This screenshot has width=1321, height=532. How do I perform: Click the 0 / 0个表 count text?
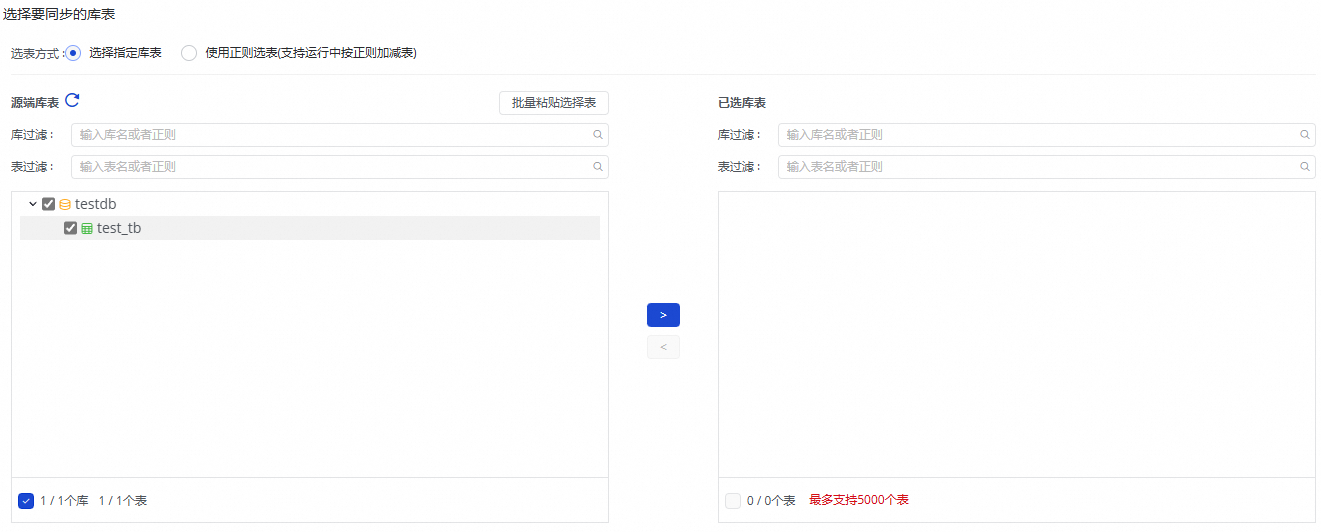tap(771, 500)
